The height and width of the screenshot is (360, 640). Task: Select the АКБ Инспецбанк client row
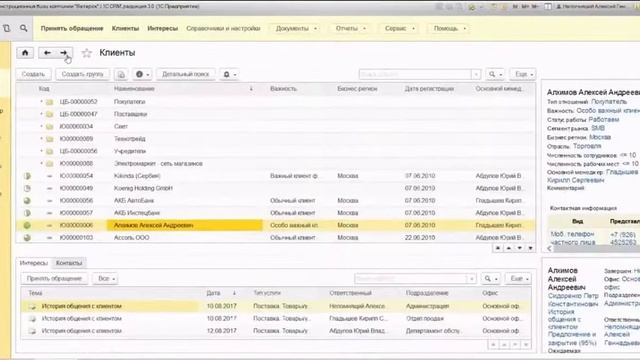276,213
